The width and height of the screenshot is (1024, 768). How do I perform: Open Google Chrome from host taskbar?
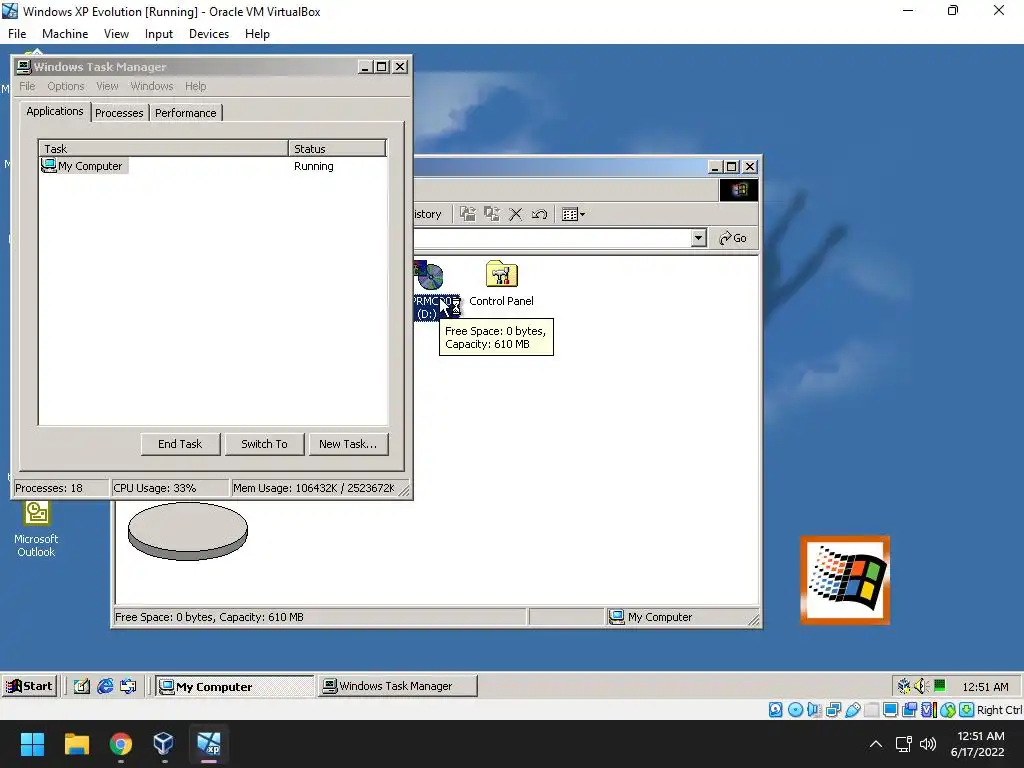click(x=120, y=744)
